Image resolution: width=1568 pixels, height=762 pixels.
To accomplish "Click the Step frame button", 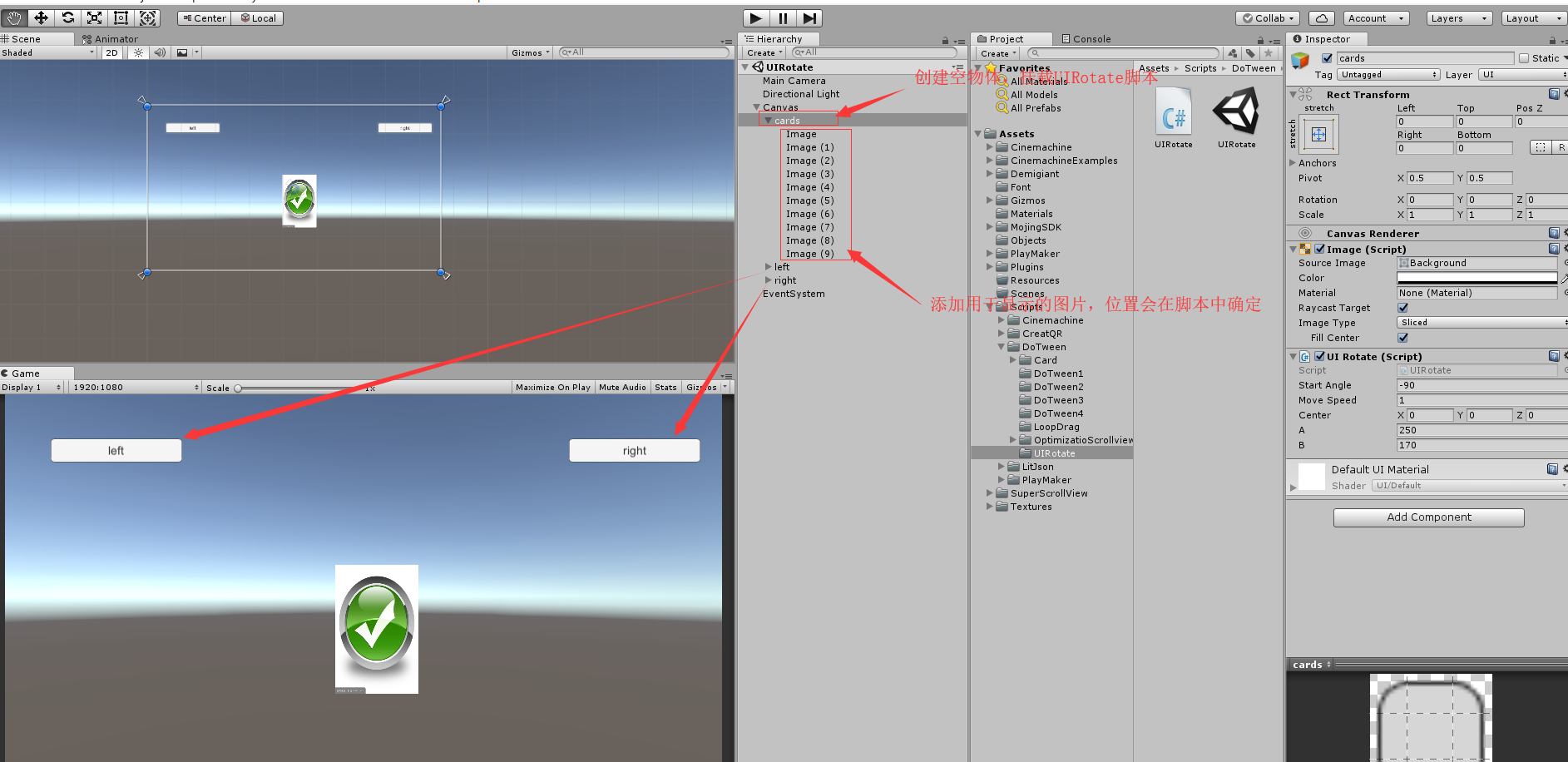I will tap(809, 17).
